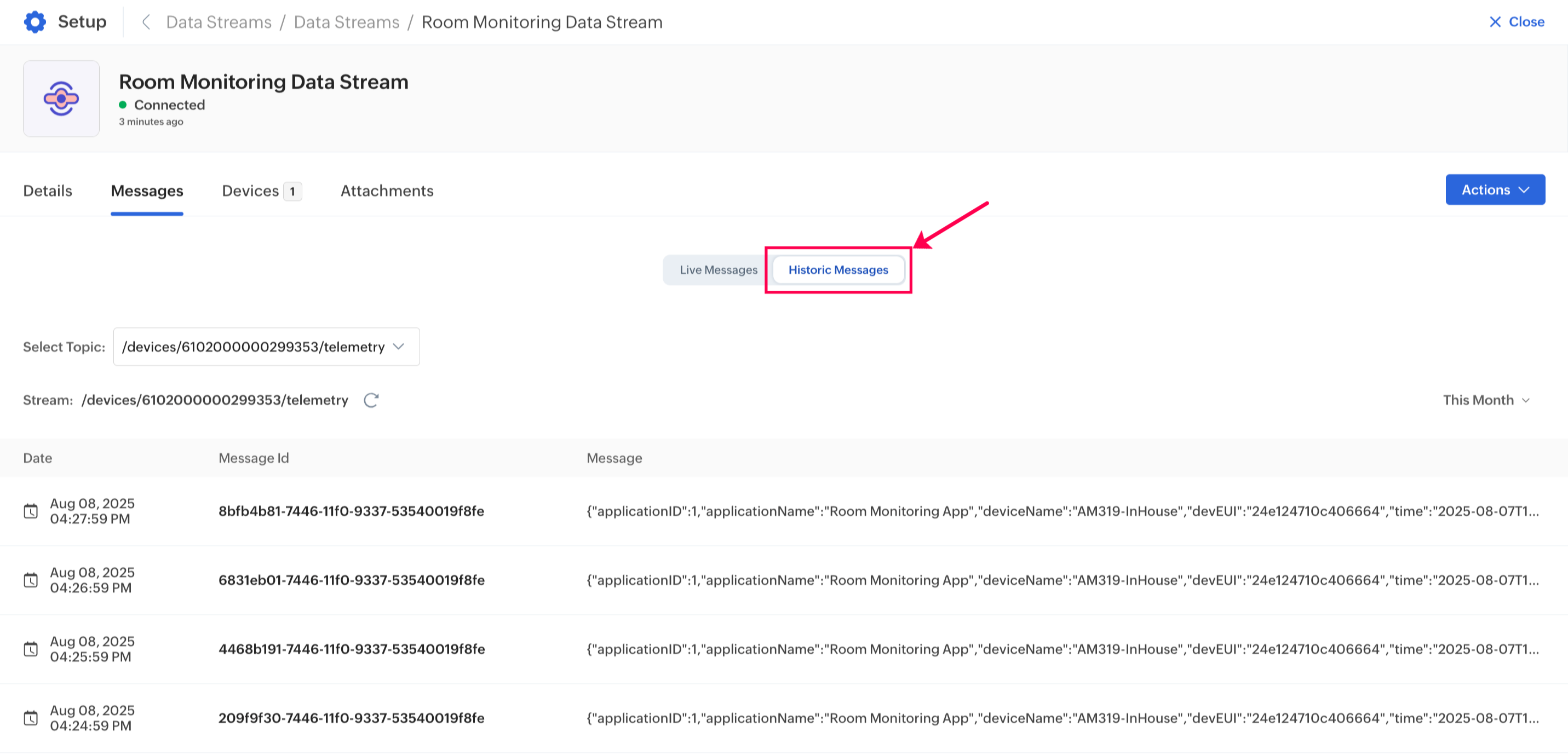
Task: Open the Select Topic dropdown
Action: tap(266, 347)
